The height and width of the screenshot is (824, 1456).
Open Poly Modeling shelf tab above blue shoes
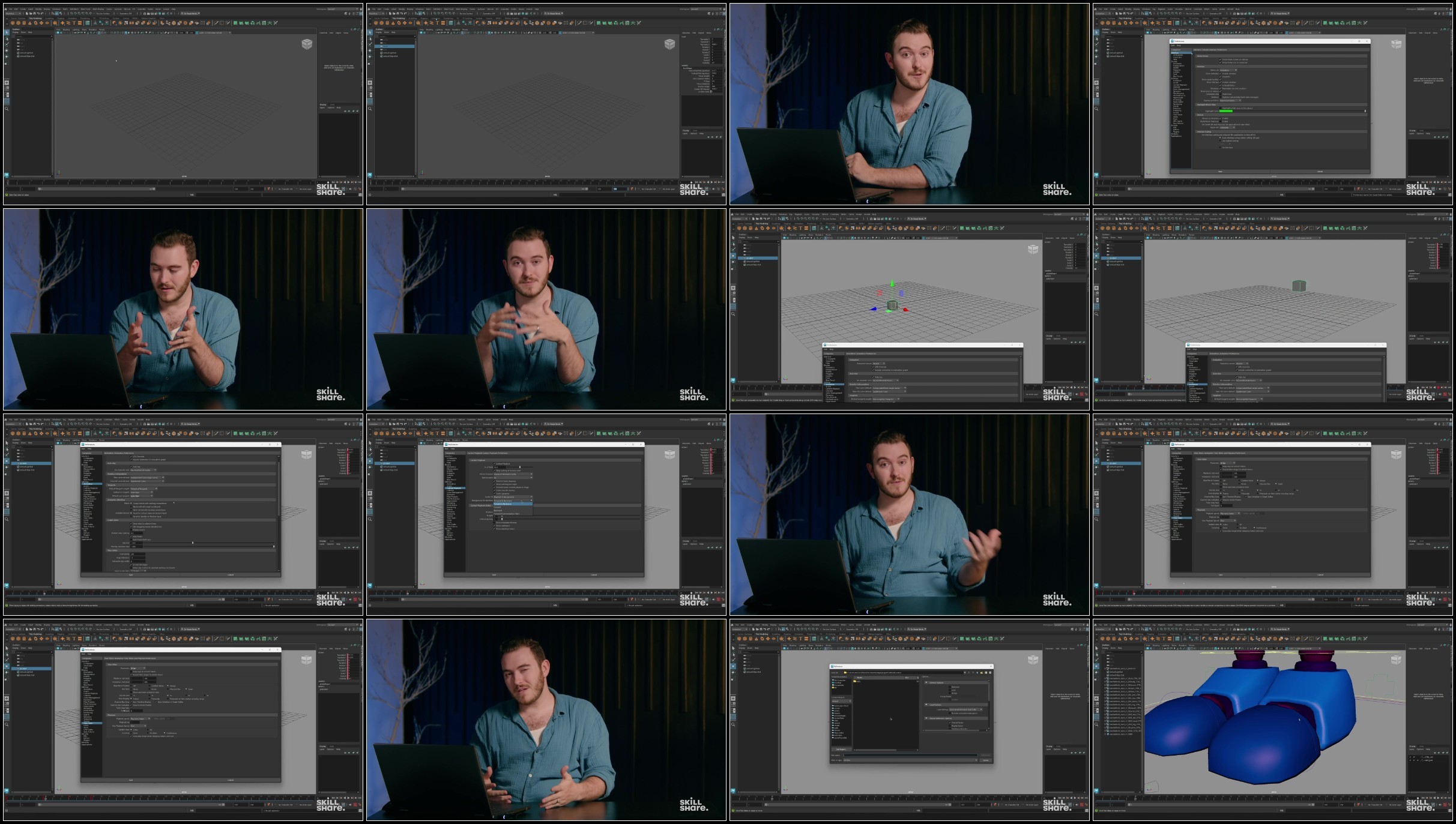coord(1125,634)
